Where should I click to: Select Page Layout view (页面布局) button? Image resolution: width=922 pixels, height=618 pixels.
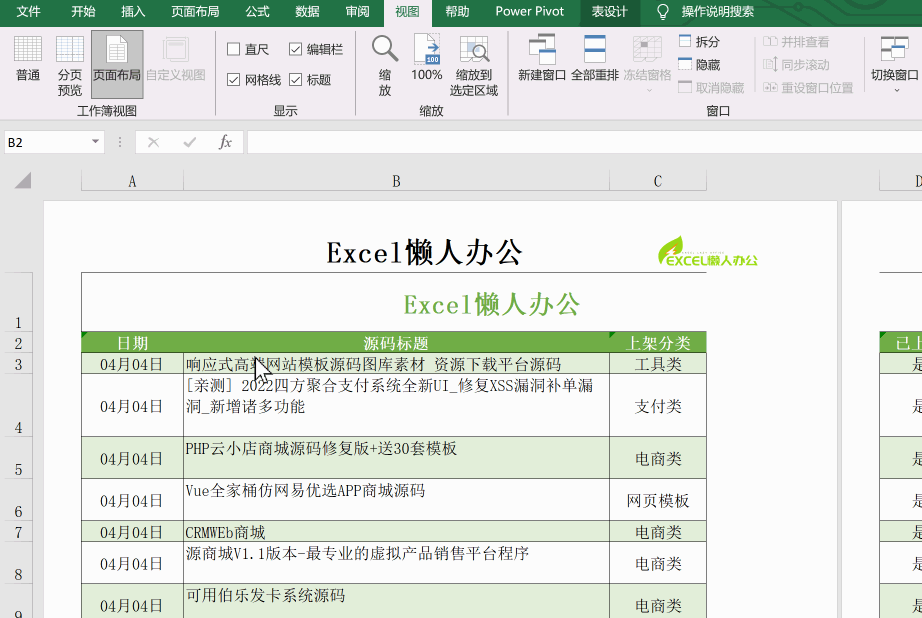click(x=117, y=64)
